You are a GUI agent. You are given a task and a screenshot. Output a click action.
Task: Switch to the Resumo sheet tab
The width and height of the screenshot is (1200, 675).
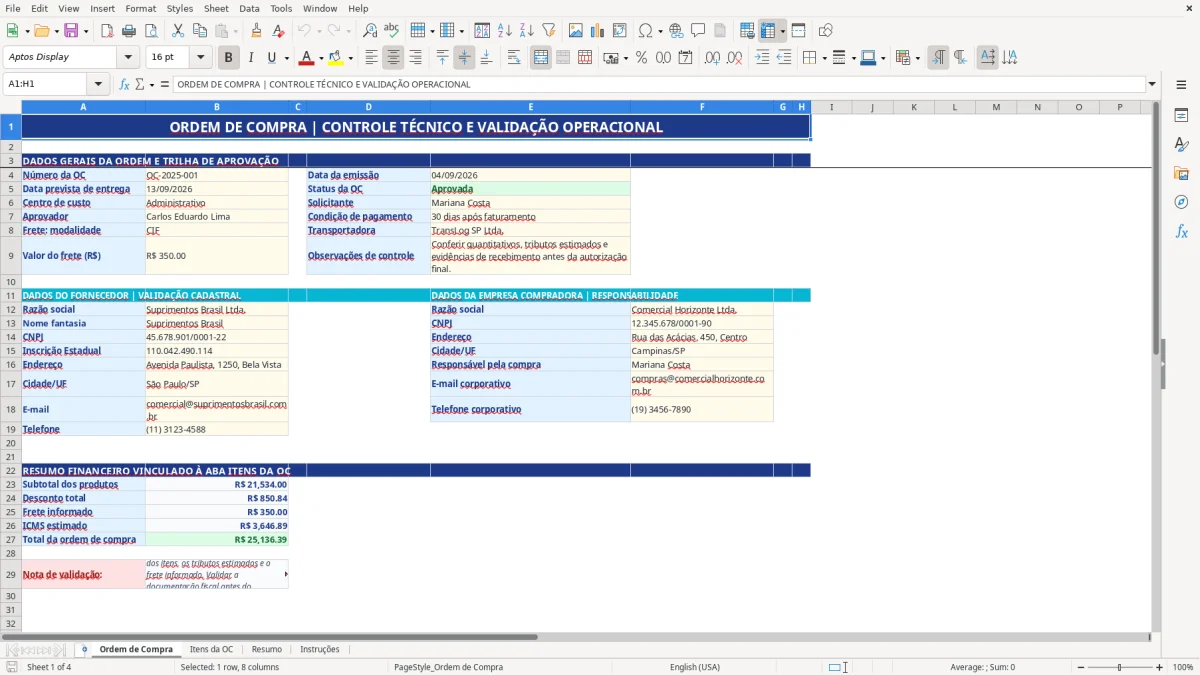(x=267, y=649)
